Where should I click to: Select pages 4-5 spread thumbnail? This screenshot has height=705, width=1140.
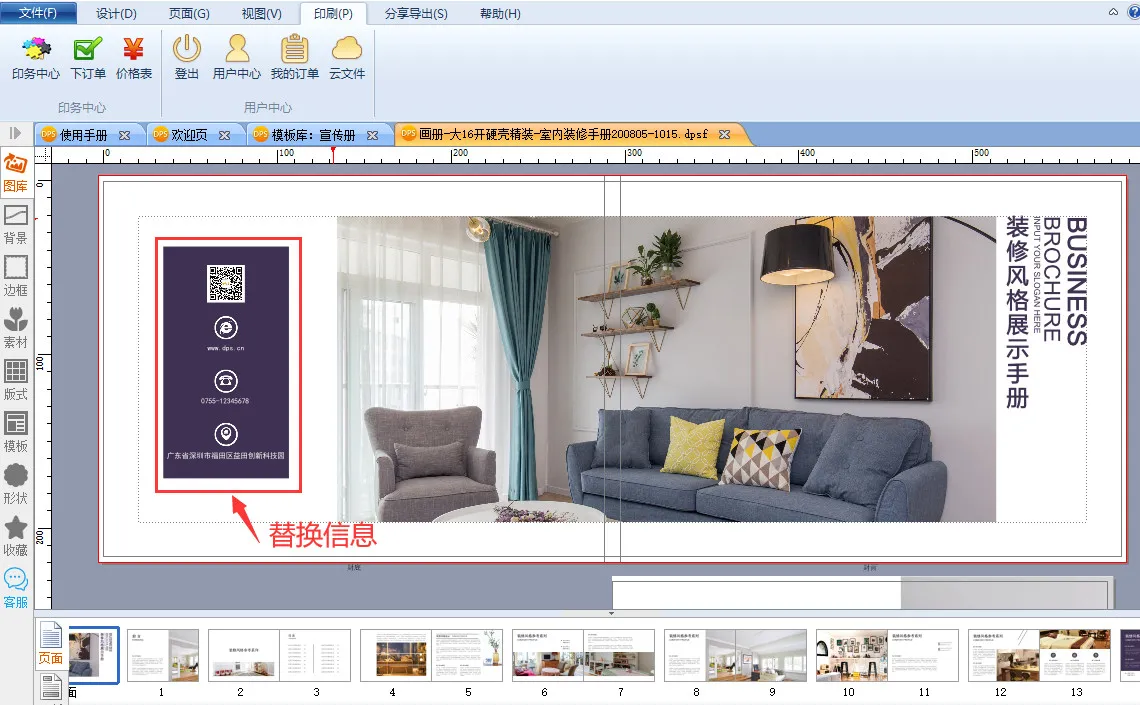431,655
